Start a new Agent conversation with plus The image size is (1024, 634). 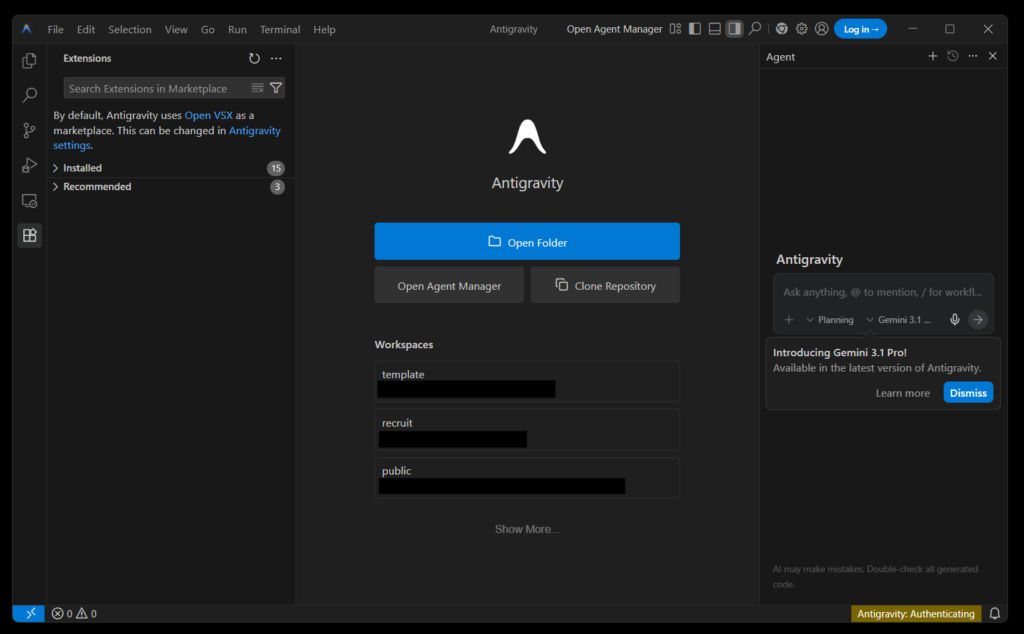(933, 56)
